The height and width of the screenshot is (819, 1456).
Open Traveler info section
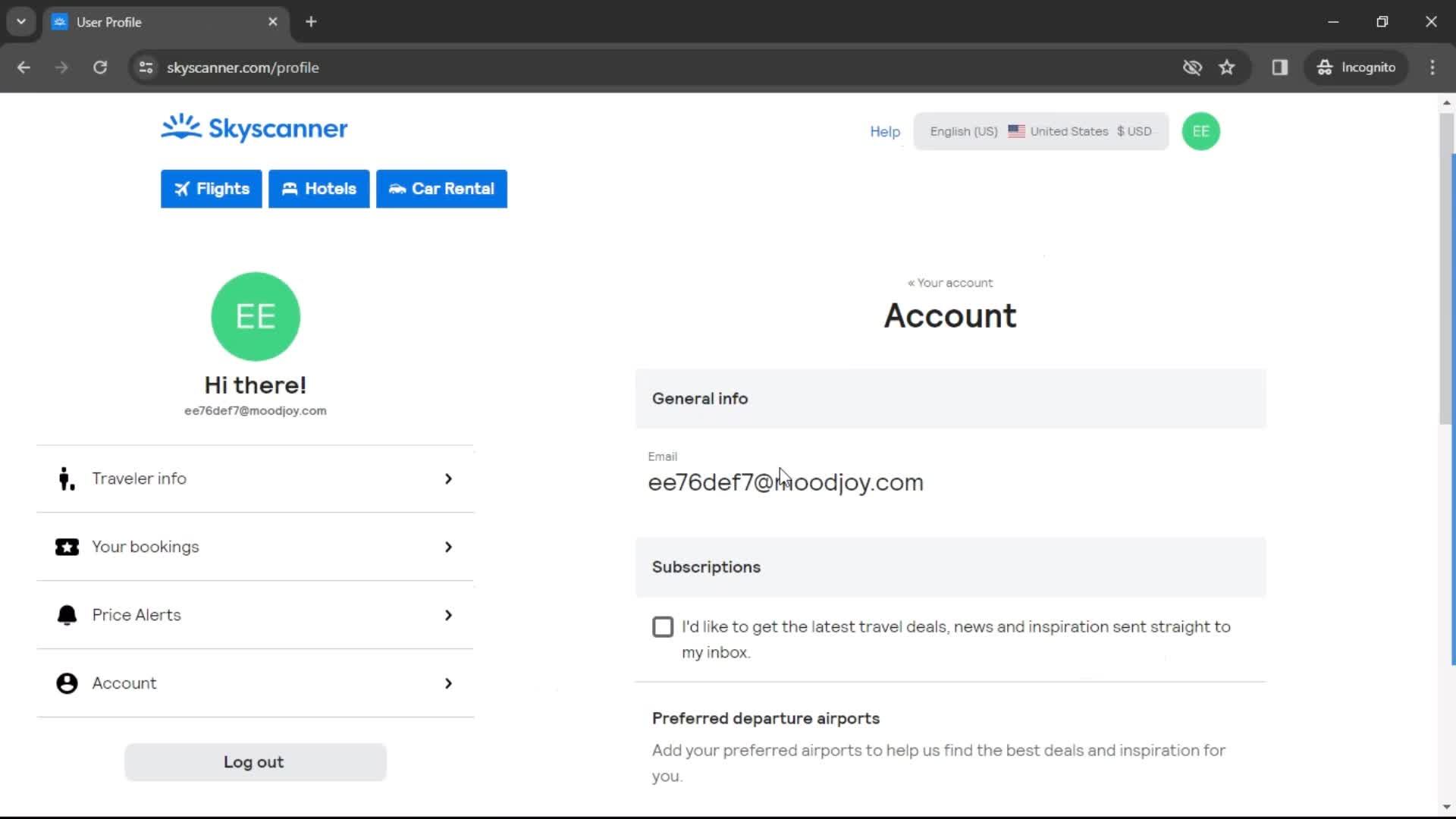click(x=256, y=479)
